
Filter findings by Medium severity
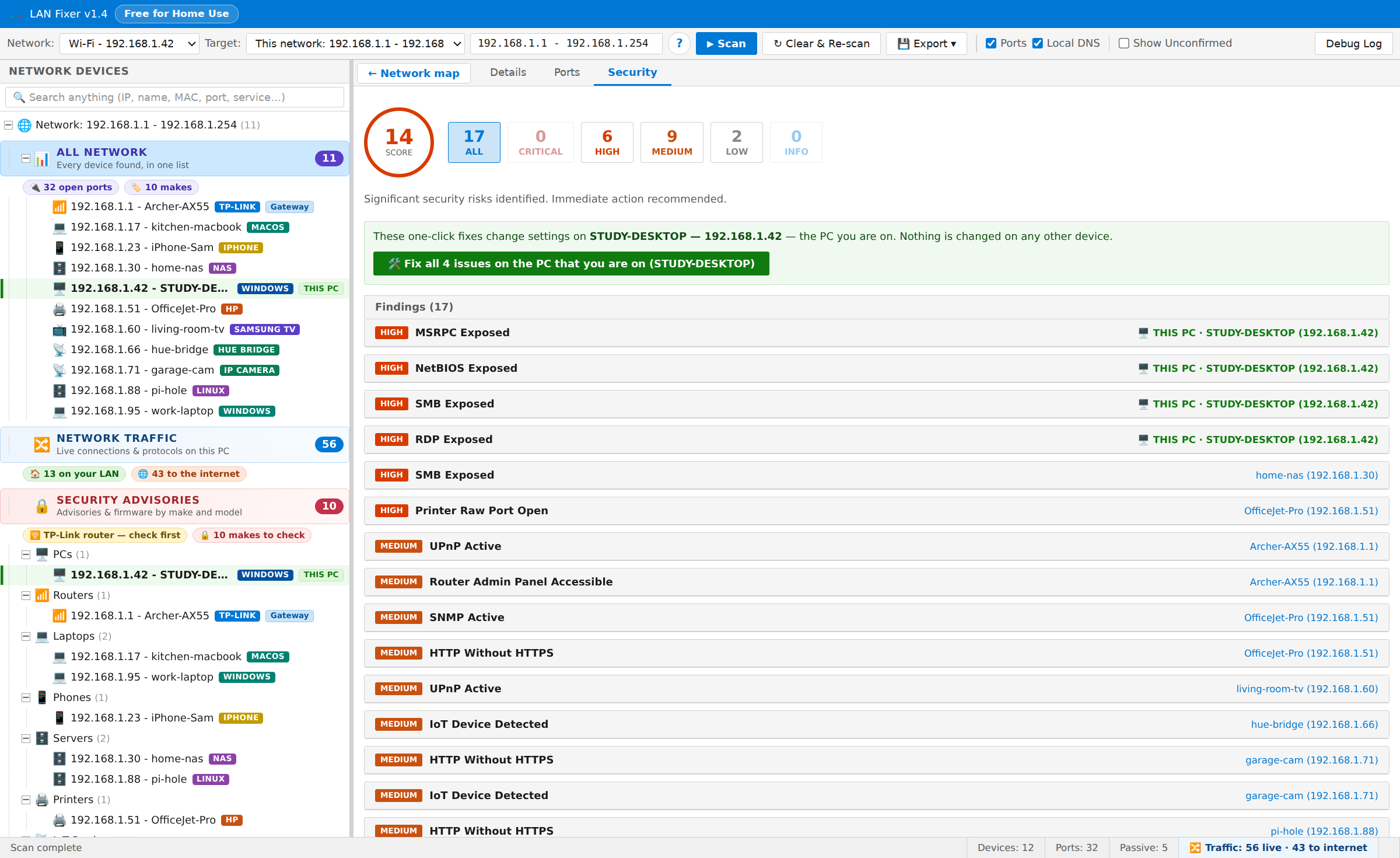click(x=672, y=142)
